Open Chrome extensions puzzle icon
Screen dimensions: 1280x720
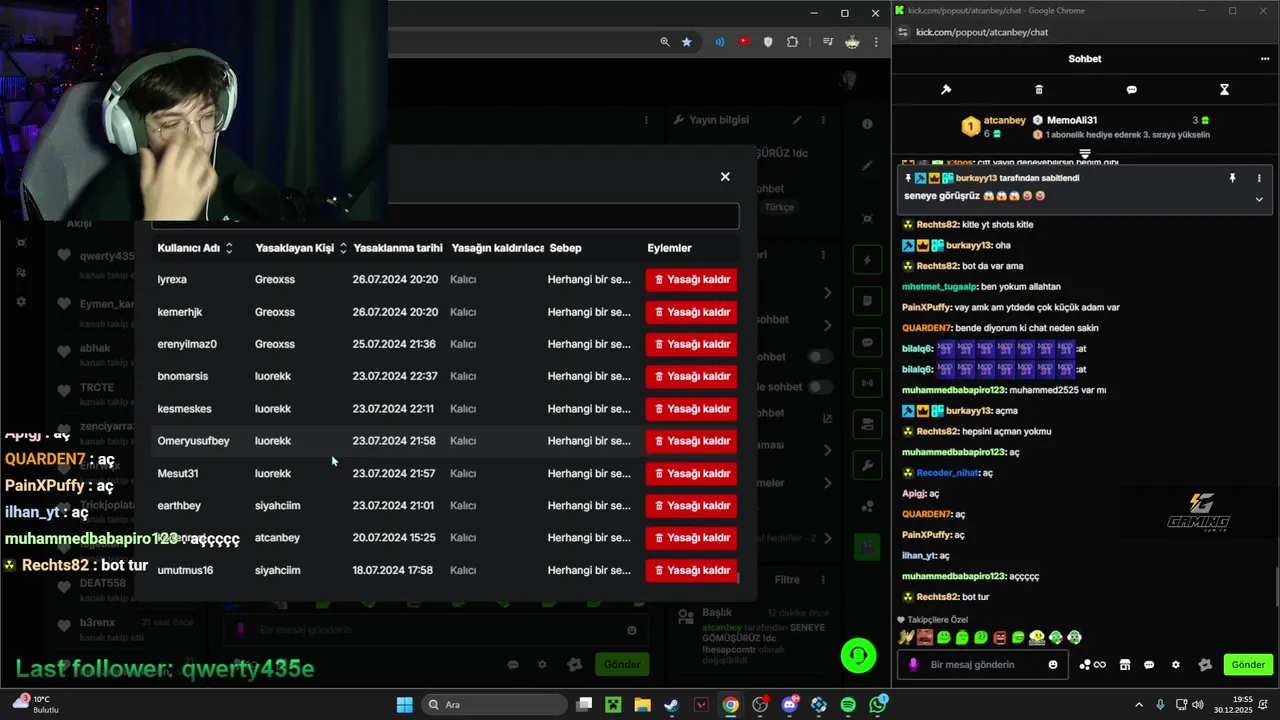pos(793,42)
